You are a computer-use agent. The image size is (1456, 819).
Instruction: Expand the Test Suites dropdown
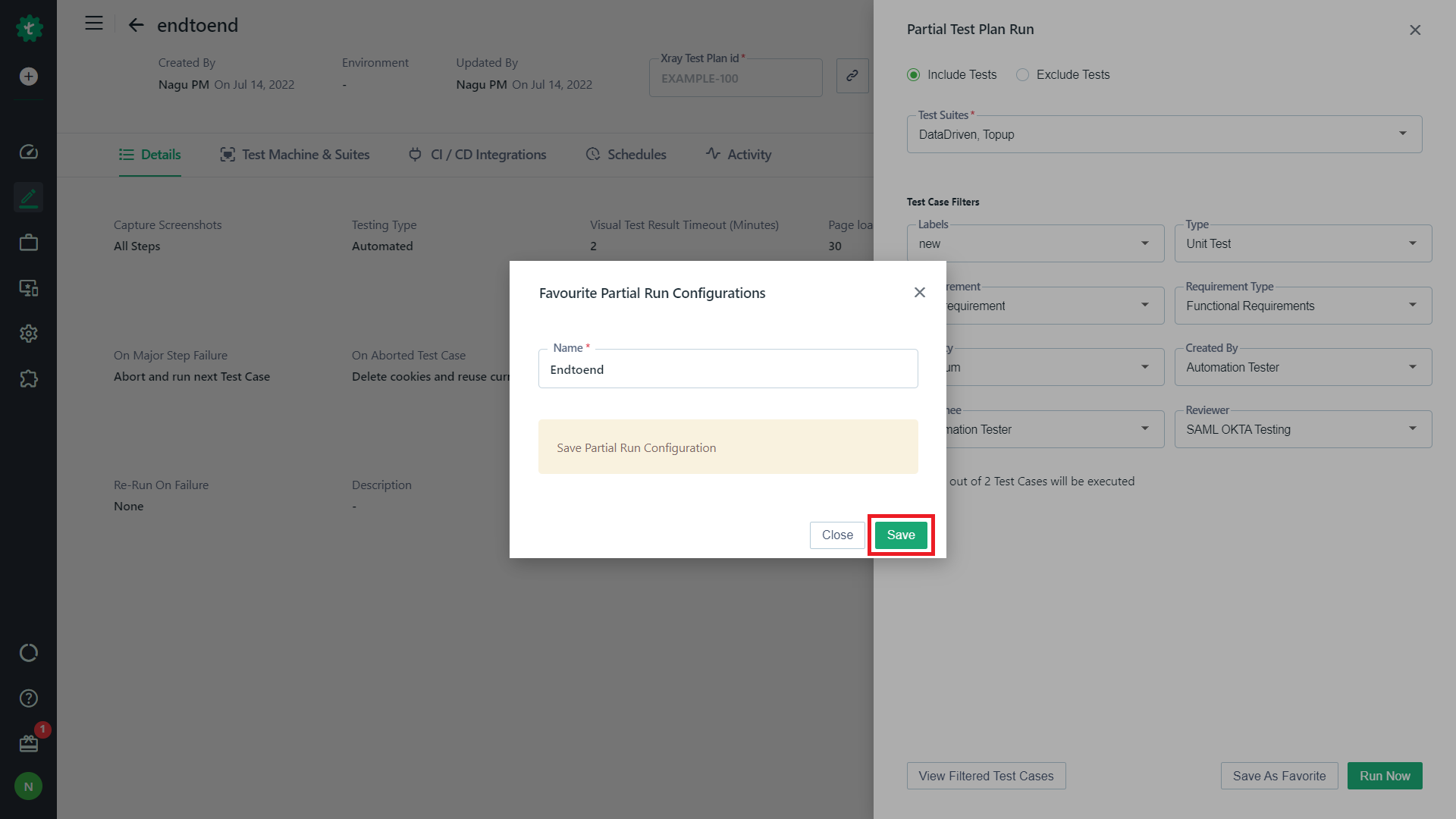1165,134
